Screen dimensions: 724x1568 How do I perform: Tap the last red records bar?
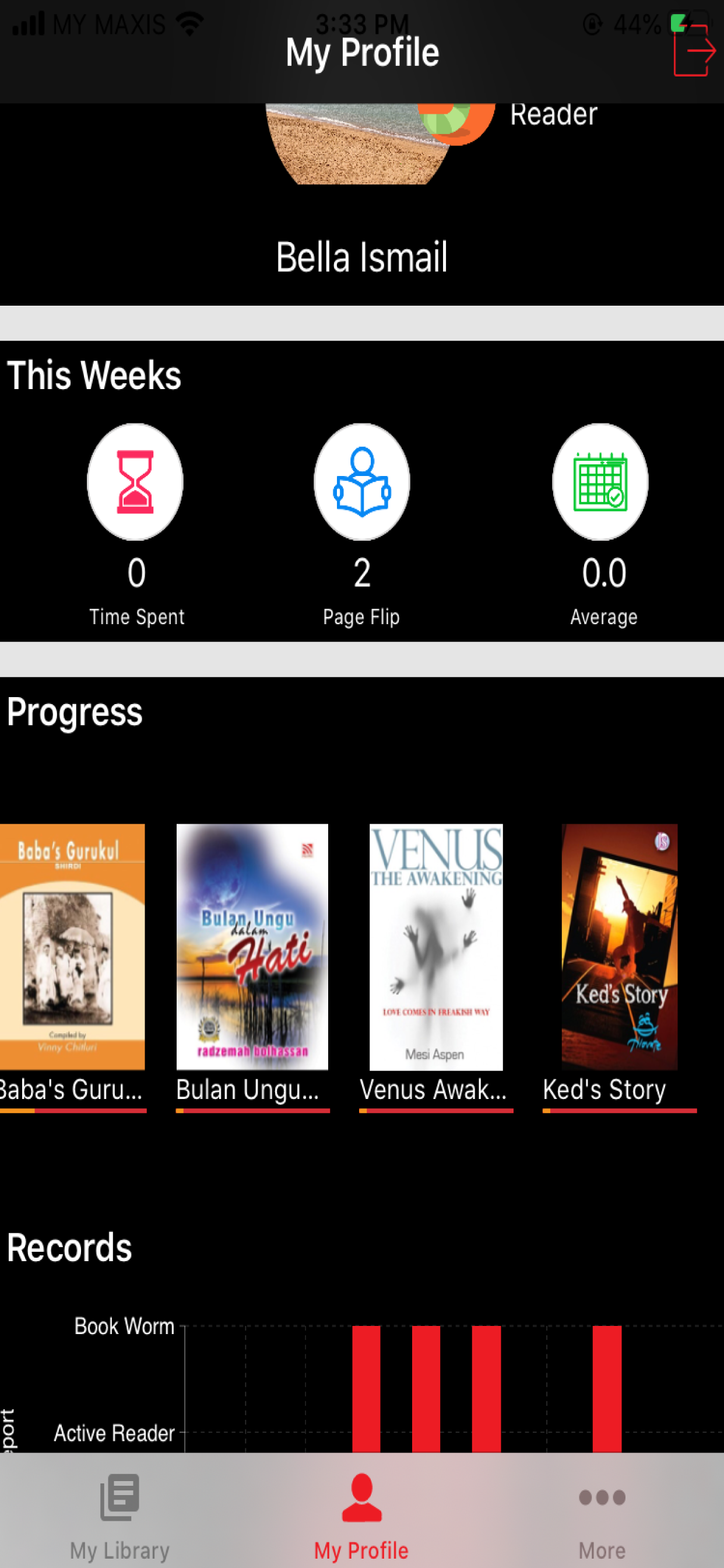point(607,1389)
